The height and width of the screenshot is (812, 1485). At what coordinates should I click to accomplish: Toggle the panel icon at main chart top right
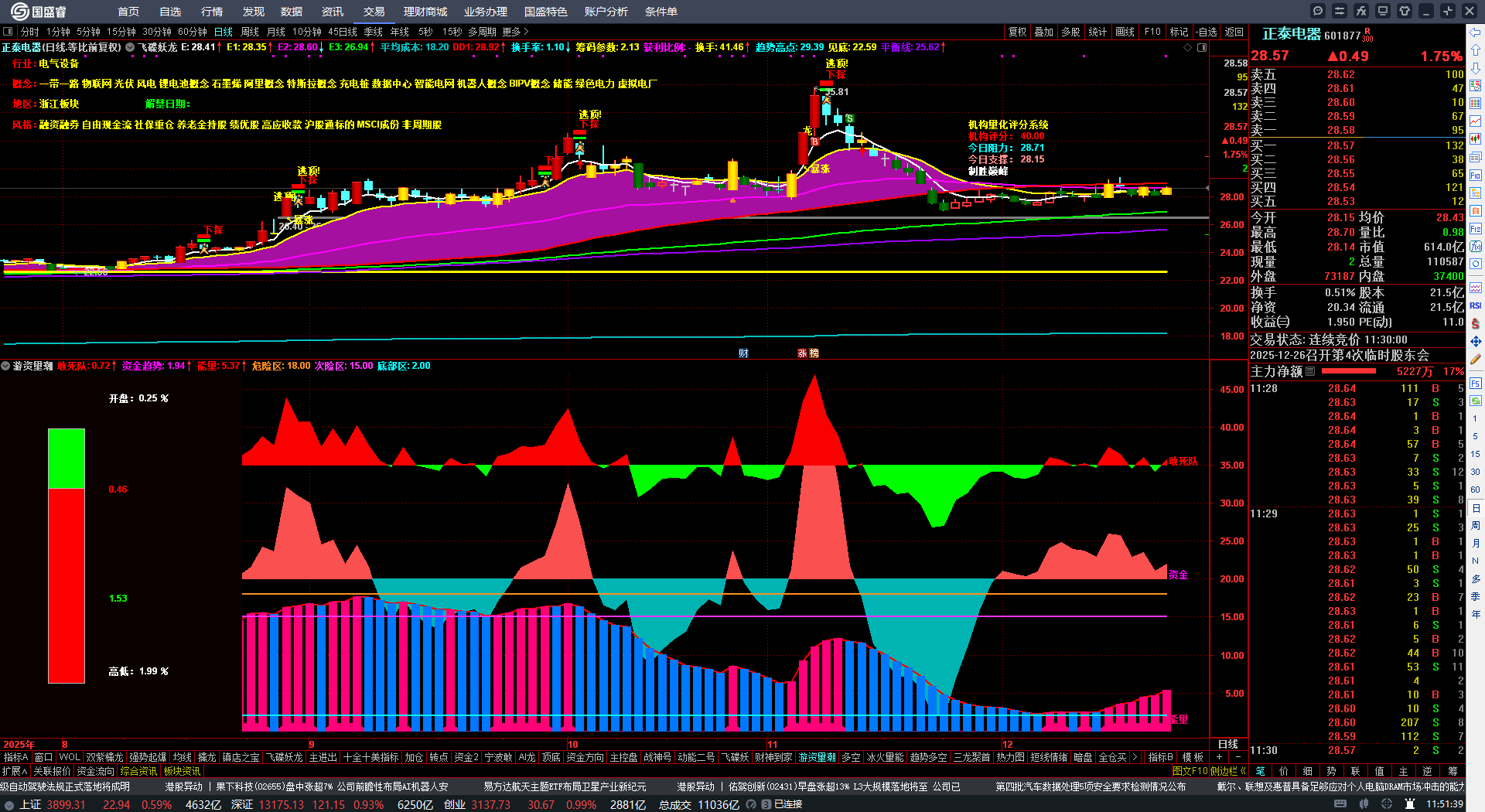tap(1202, 47)
